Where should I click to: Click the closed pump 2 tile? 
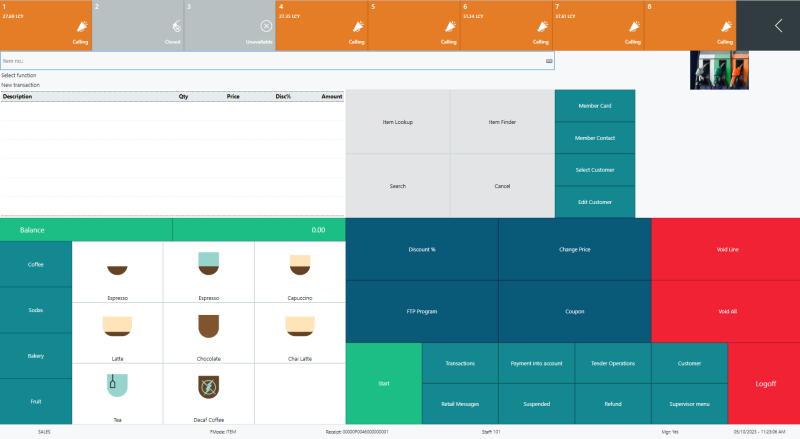138,25
